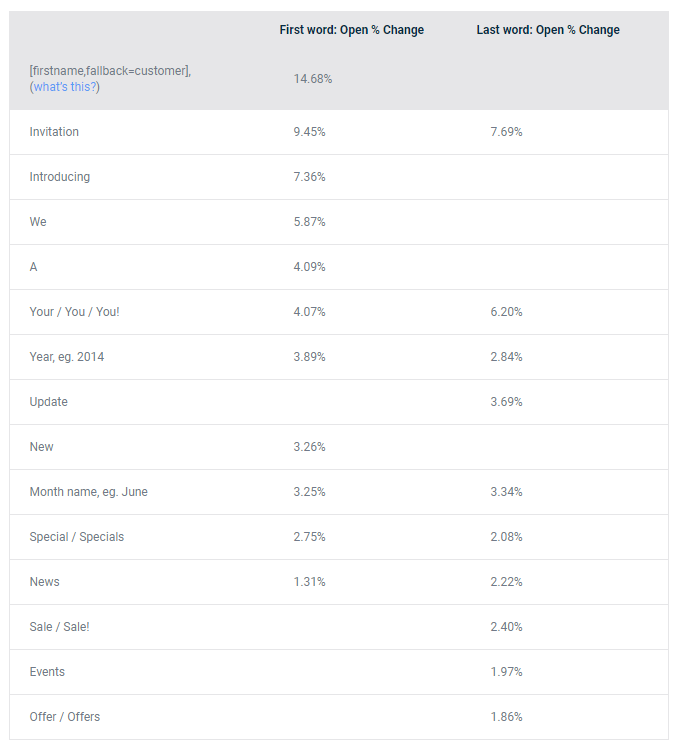This screenshot has height=751, width=675.
Task: Click the 7.69% last word value
Action: (x=506, y=132)
